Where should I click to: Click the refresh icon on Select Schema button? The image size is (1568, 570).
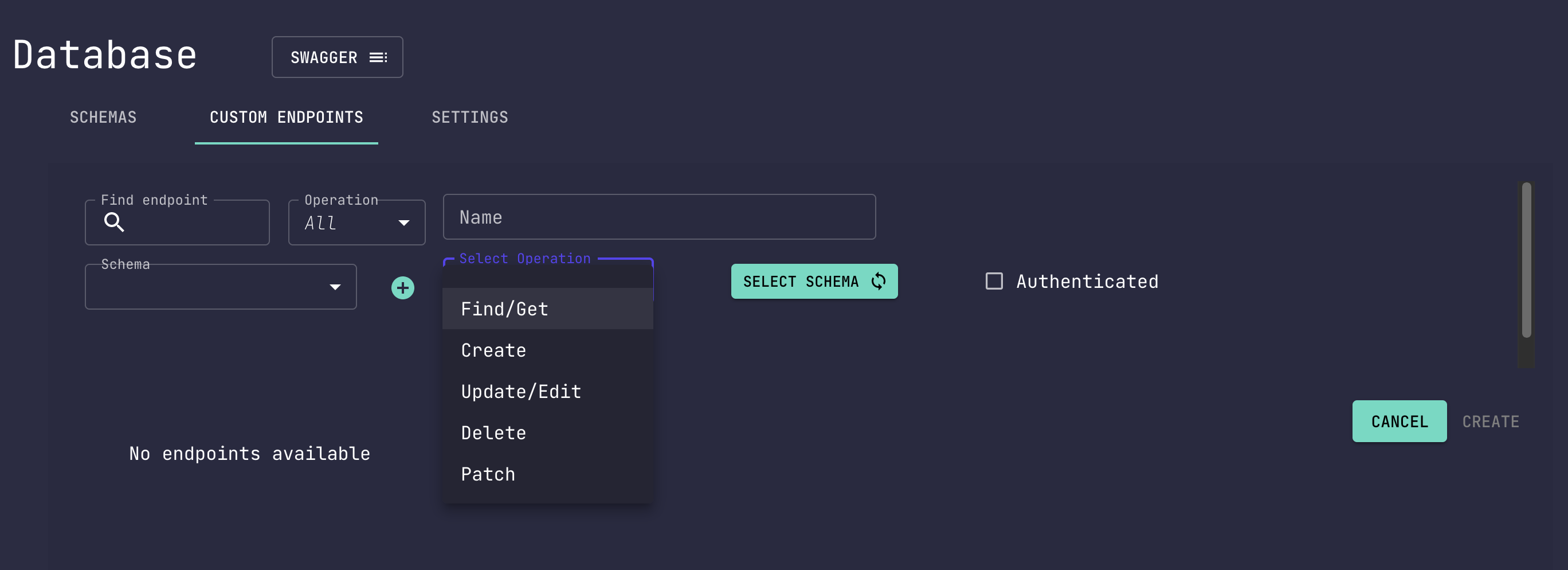point(879,282)
